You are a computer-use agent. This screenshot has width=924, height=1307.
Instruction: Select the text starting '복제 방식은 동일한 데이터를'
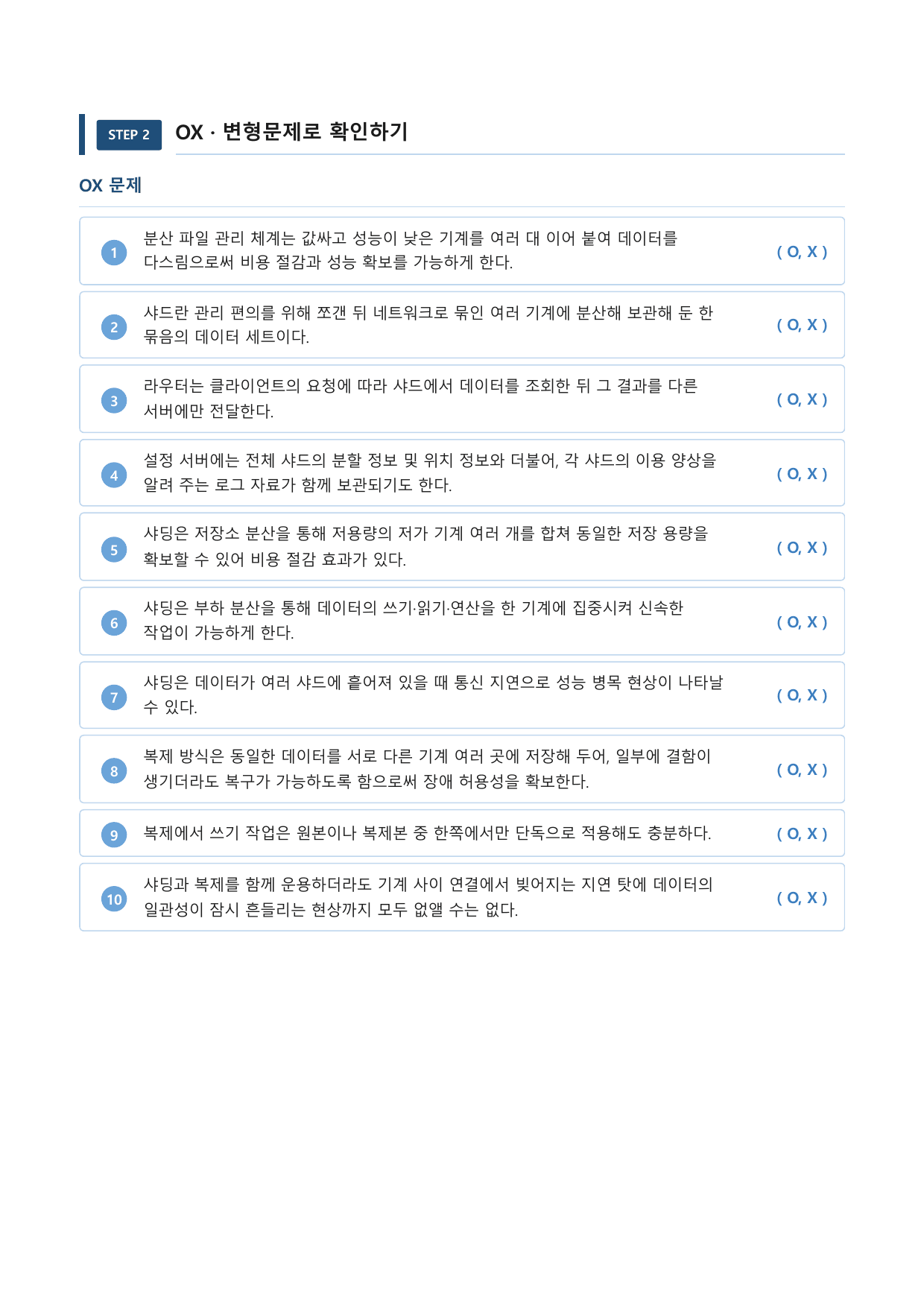pos(427,769)
